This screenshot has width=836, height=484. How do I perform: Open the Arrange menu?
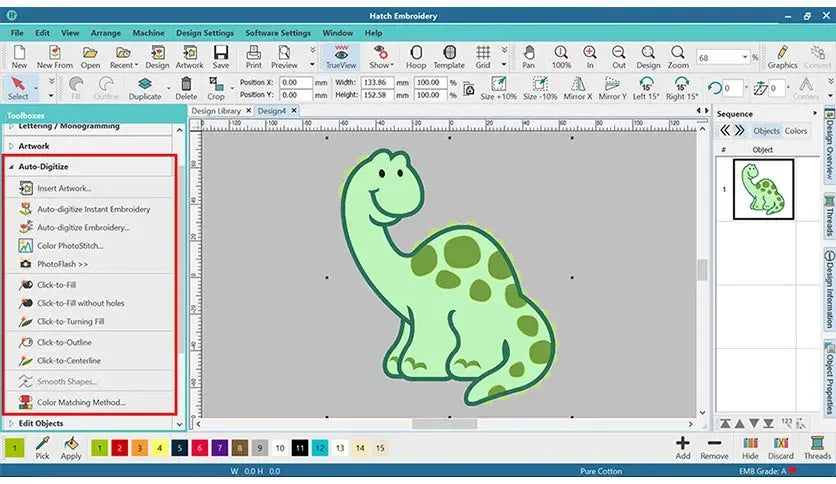[x=106, y=33]
